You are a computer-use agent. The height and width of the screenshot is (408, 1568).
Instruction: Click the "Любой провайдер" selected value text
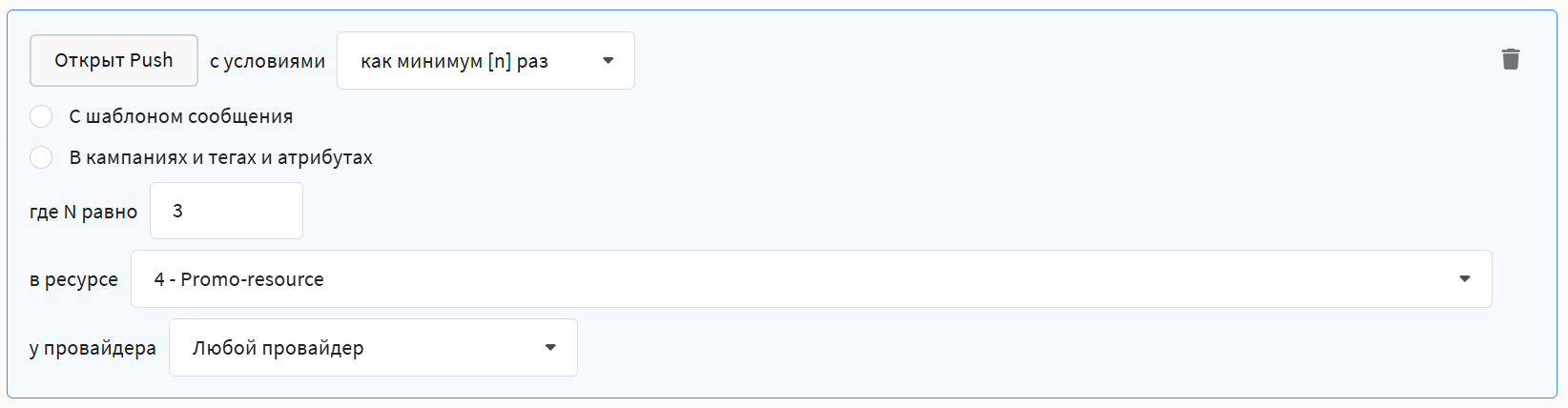[278, 348]
